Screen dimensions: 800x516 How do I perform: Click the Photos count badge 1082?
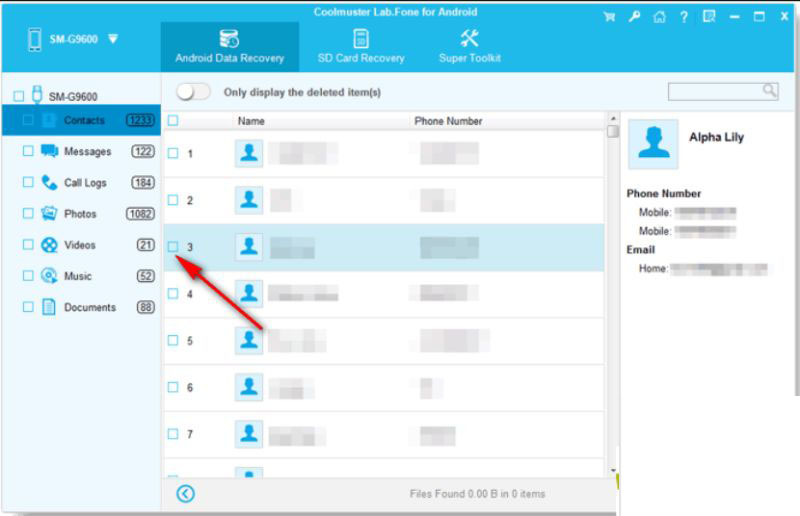[x=140, y=213]
